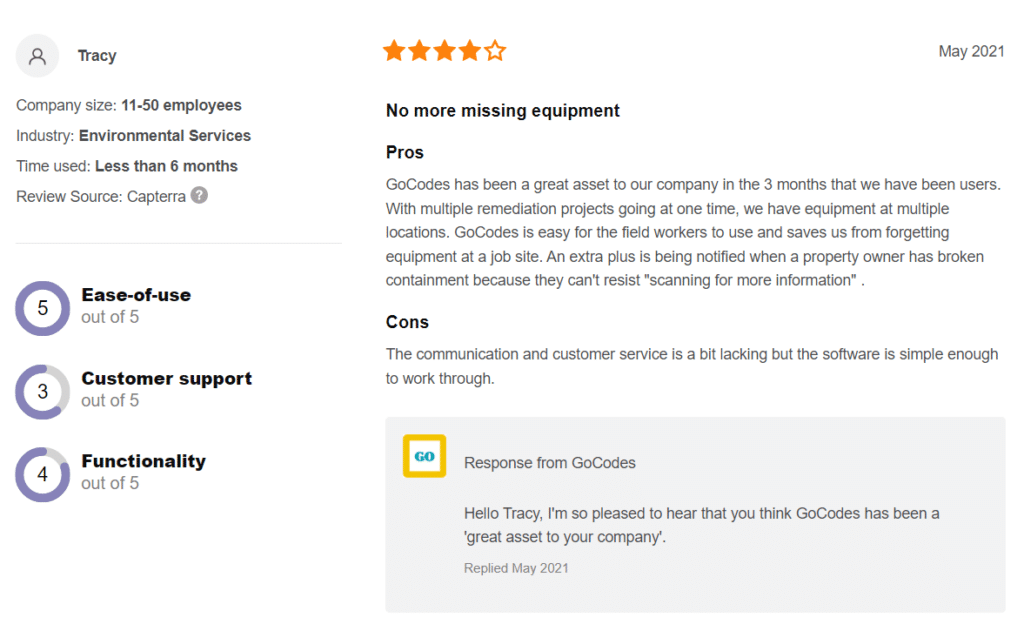
Task: Click the 11-50 employees company size text
Action: pyautogui.click(x=181, y=105)
